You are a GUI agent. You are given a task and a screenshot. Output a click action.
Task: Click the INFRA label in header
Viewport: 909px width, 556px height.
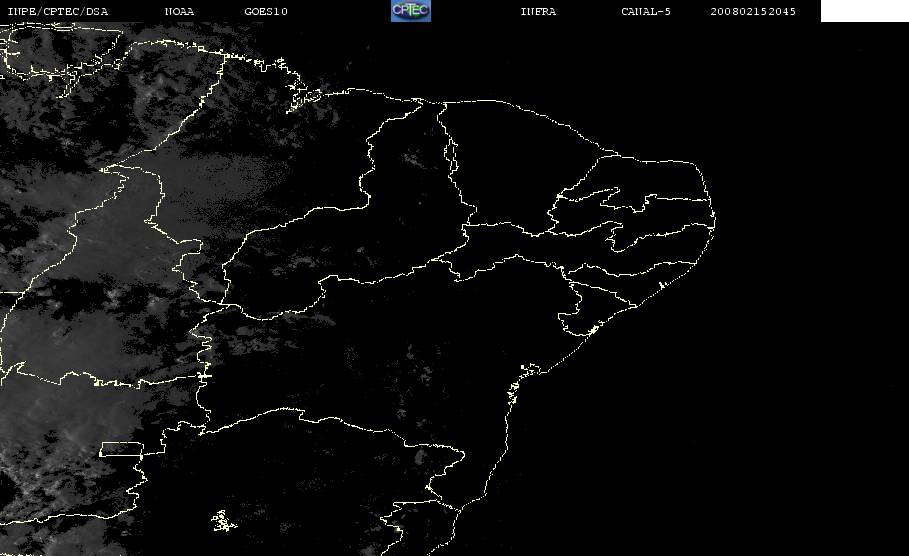coord(538,11)
